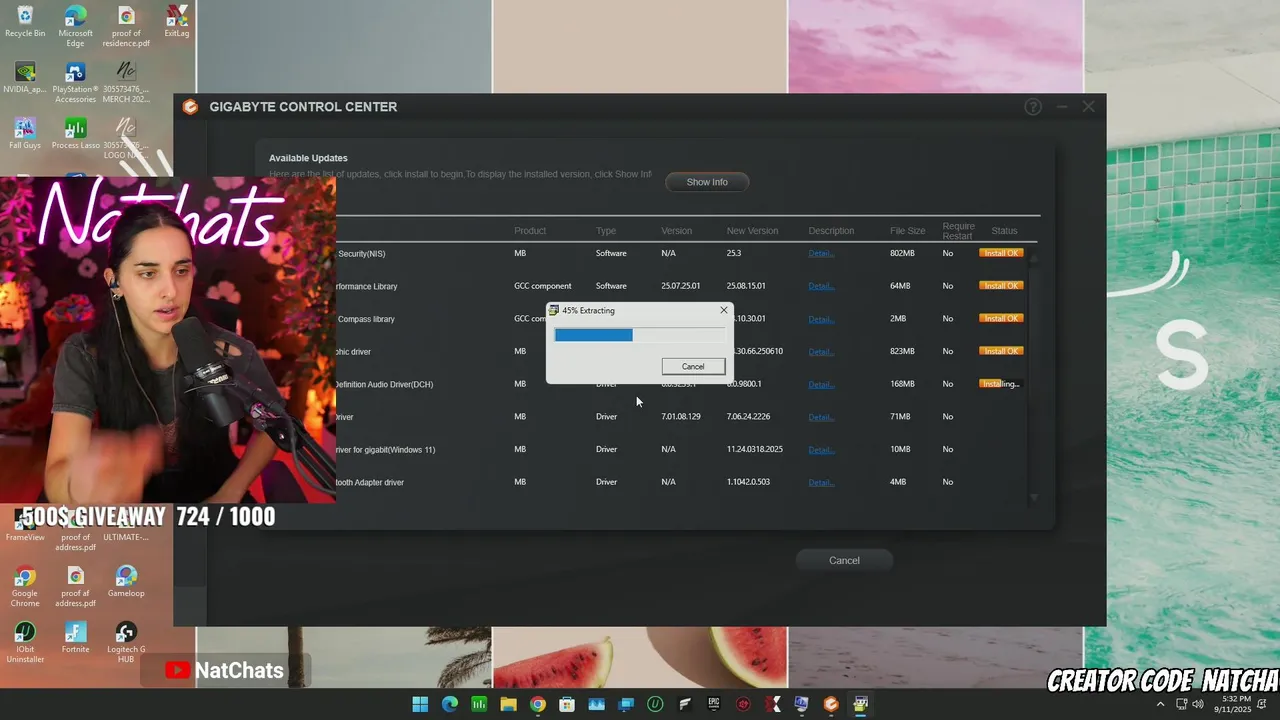Close the 45% Extracting dialog
Viewport: 1280px width, 720px height.
724,310
